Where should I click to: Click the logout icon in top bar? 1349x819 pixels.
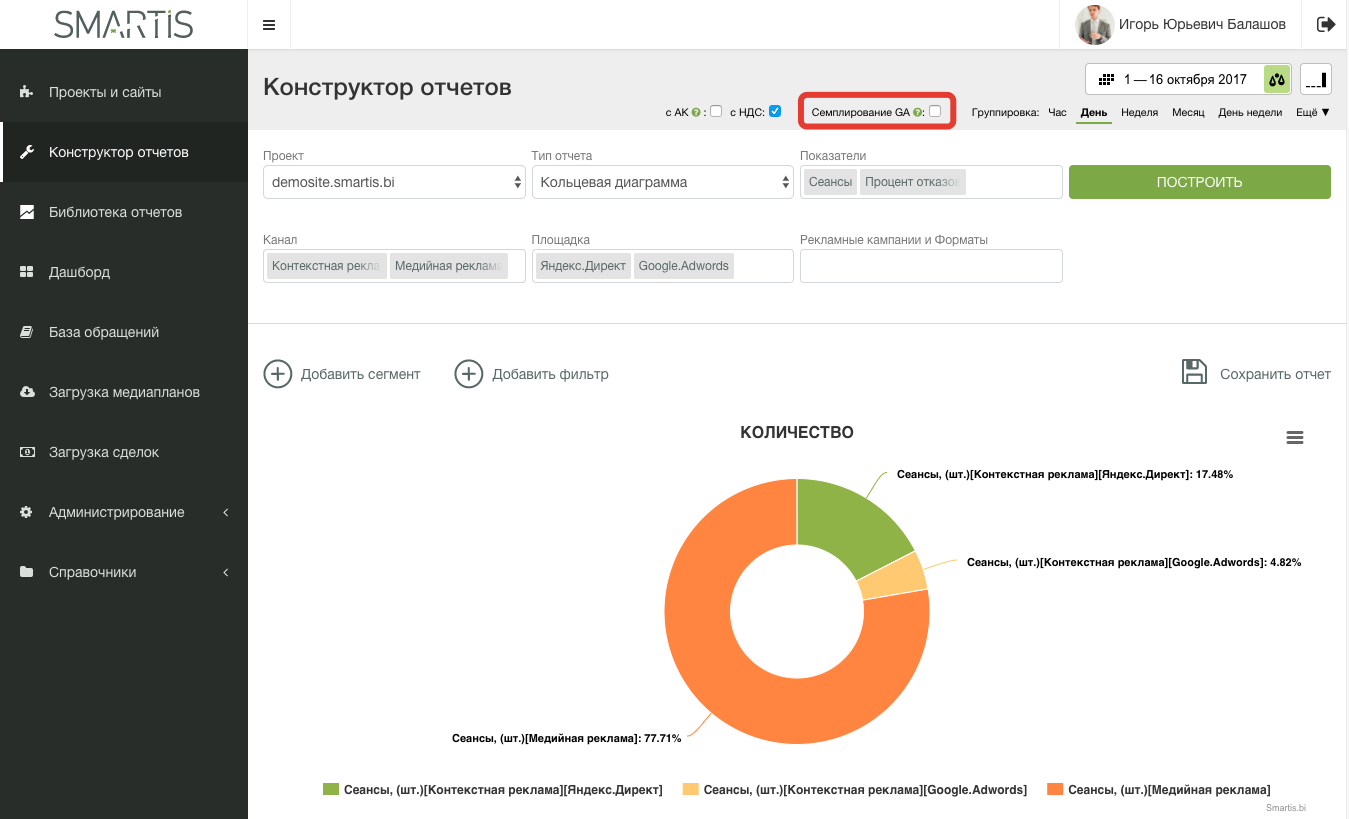click(x=1326, y=24)
